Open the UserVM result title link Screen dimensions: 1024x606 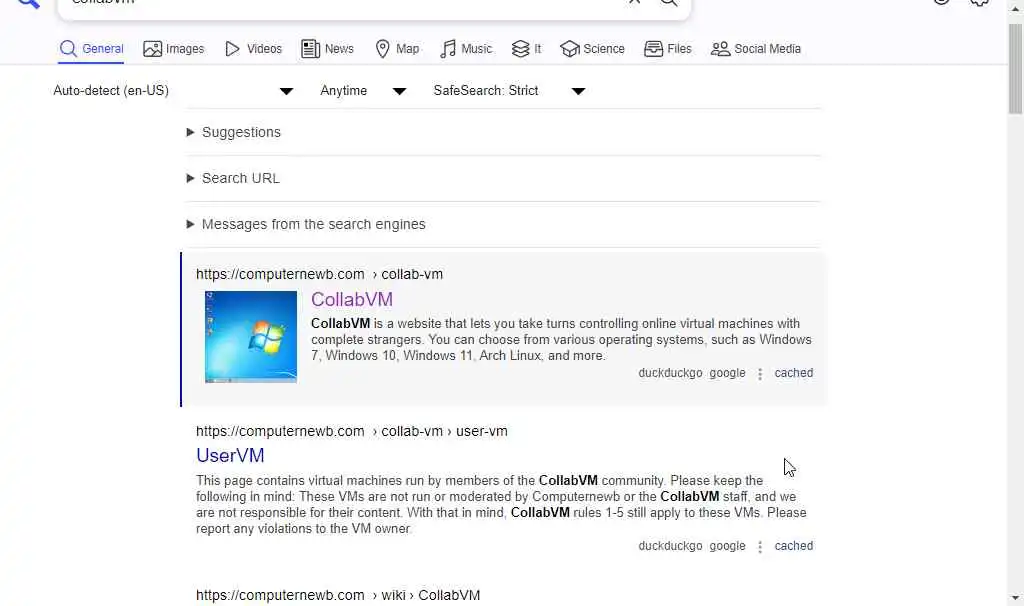(x=230, y=455)
